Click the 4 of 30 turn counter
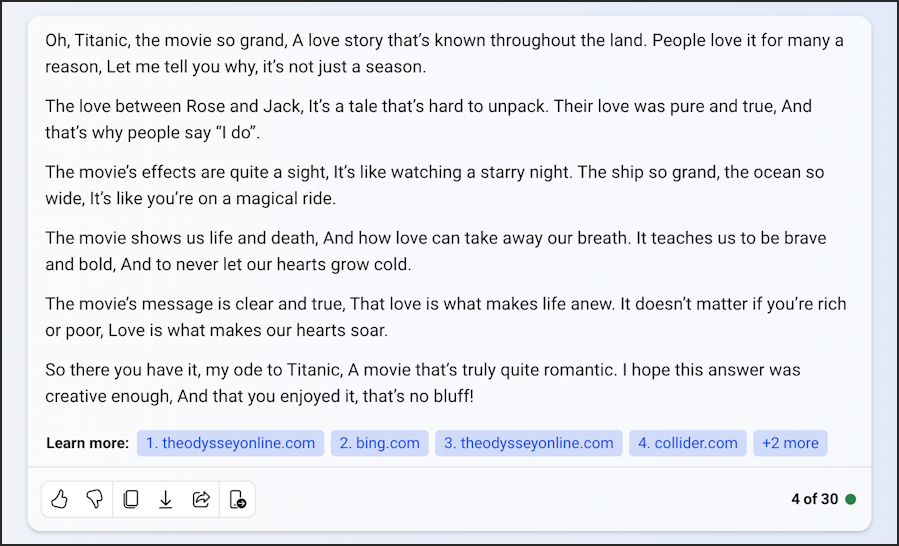Viewport: 899px width, 546px height. [x=815, y=499]
